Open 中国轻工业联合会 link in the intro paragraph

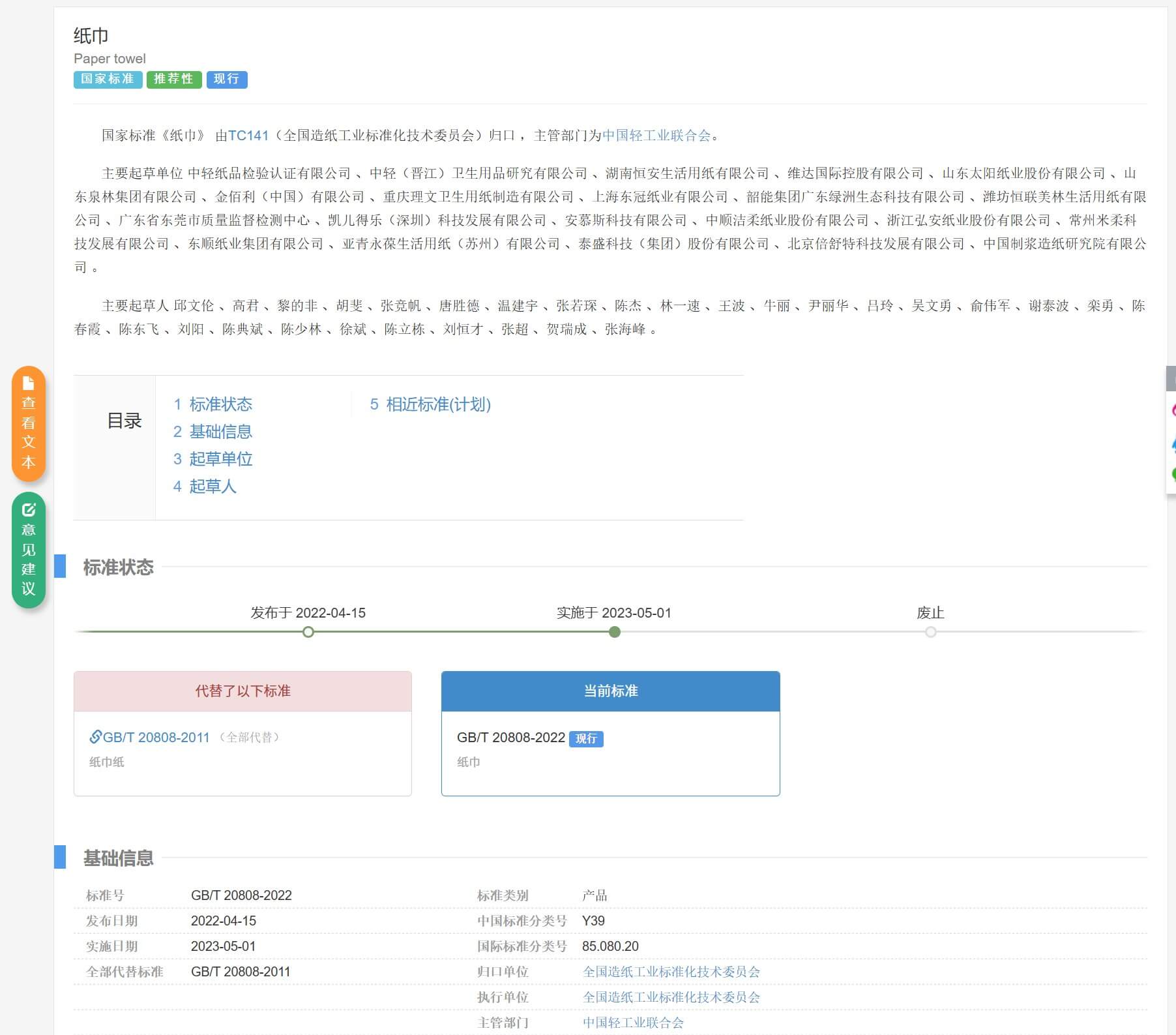(656, 136)
